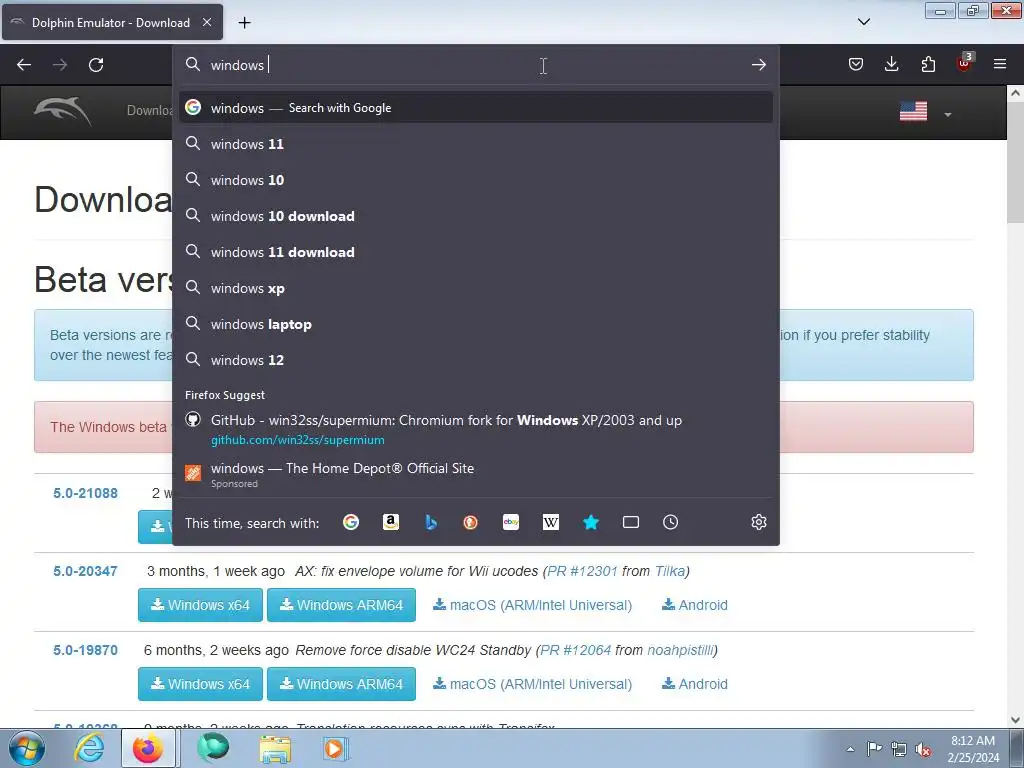Search open tabs with the tab icon
The width and height of the screenshot is (1024, 768).
[x=631, y=522]
